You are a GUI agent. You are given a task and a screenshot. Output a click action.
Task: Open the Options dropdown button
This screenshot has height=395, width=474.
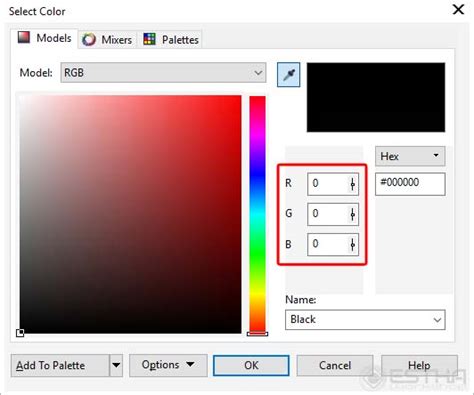click(x=168, y=365)
